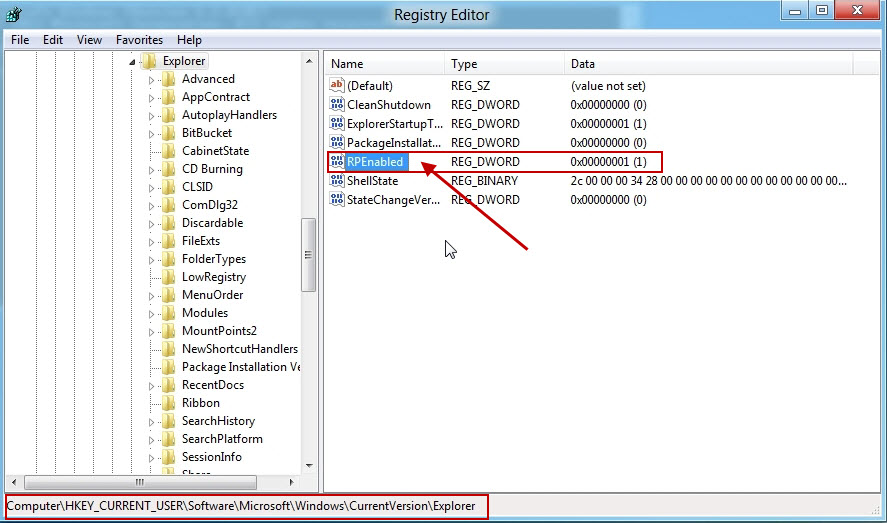Select the Package Installation key

[x=240, y=367]
